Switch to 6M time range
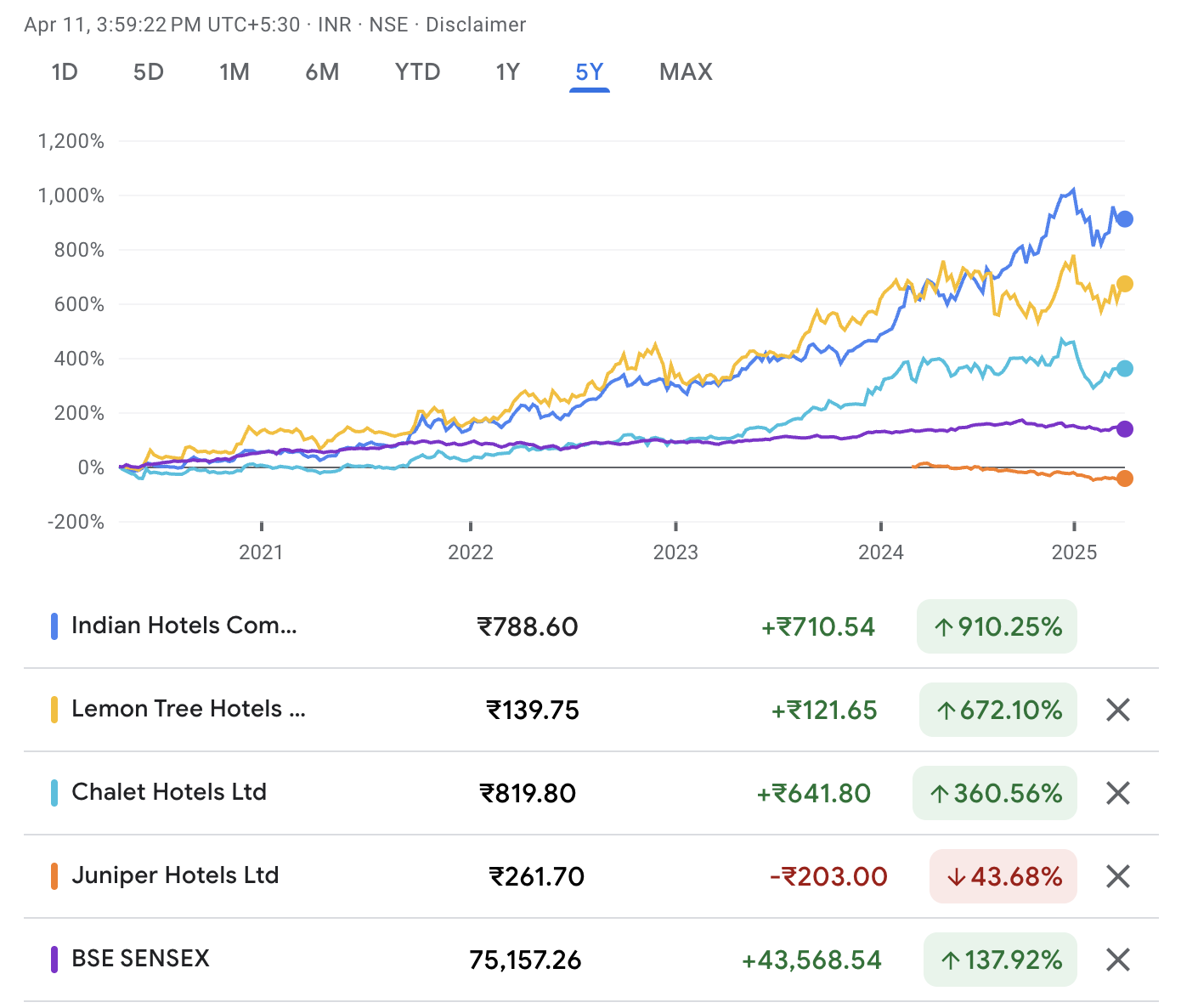The image size is (1198, 1008). [x=322, y=72]
